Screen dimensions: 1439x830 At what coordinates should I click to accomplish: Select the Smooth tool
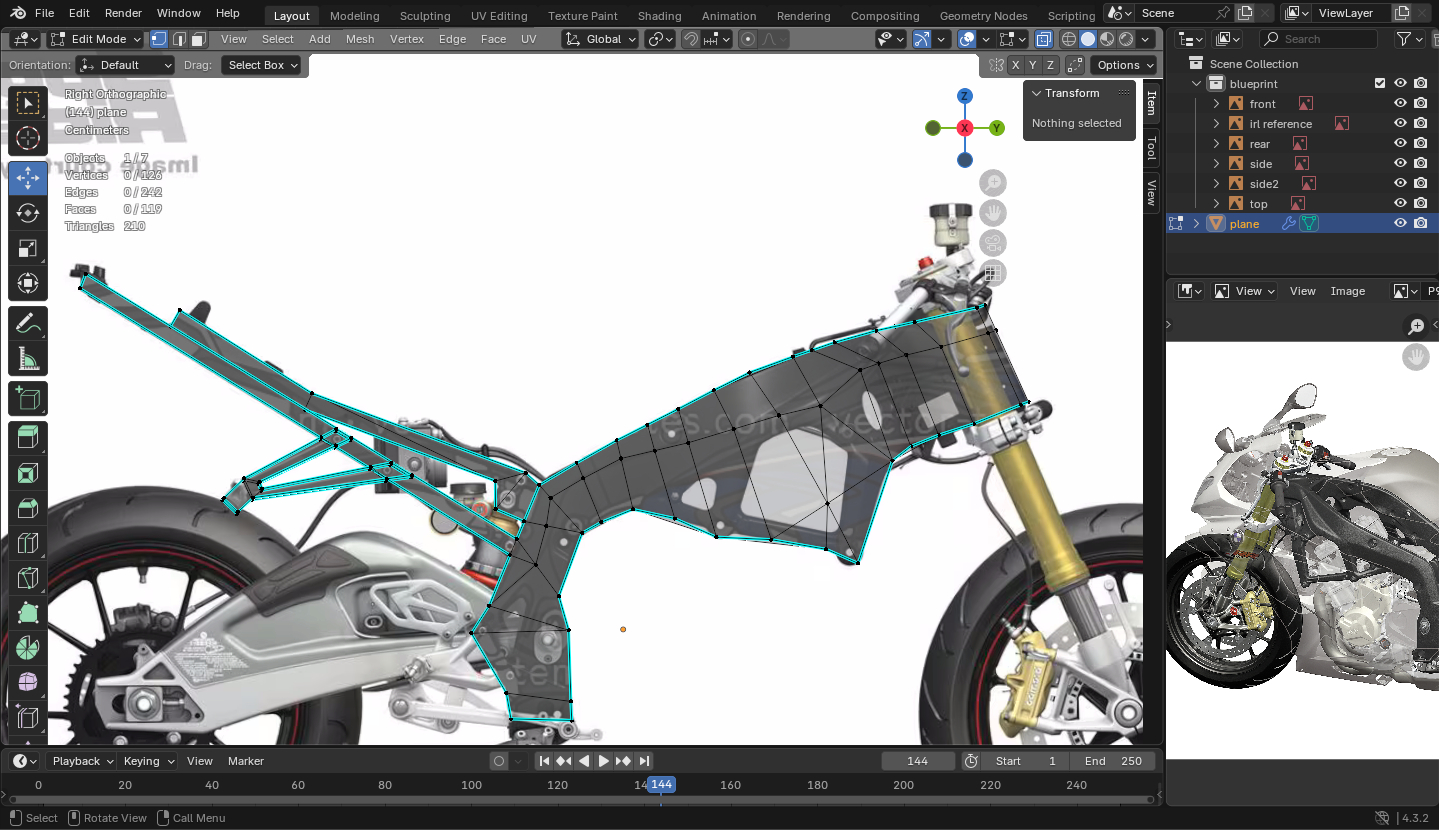(x=28, y=683)
